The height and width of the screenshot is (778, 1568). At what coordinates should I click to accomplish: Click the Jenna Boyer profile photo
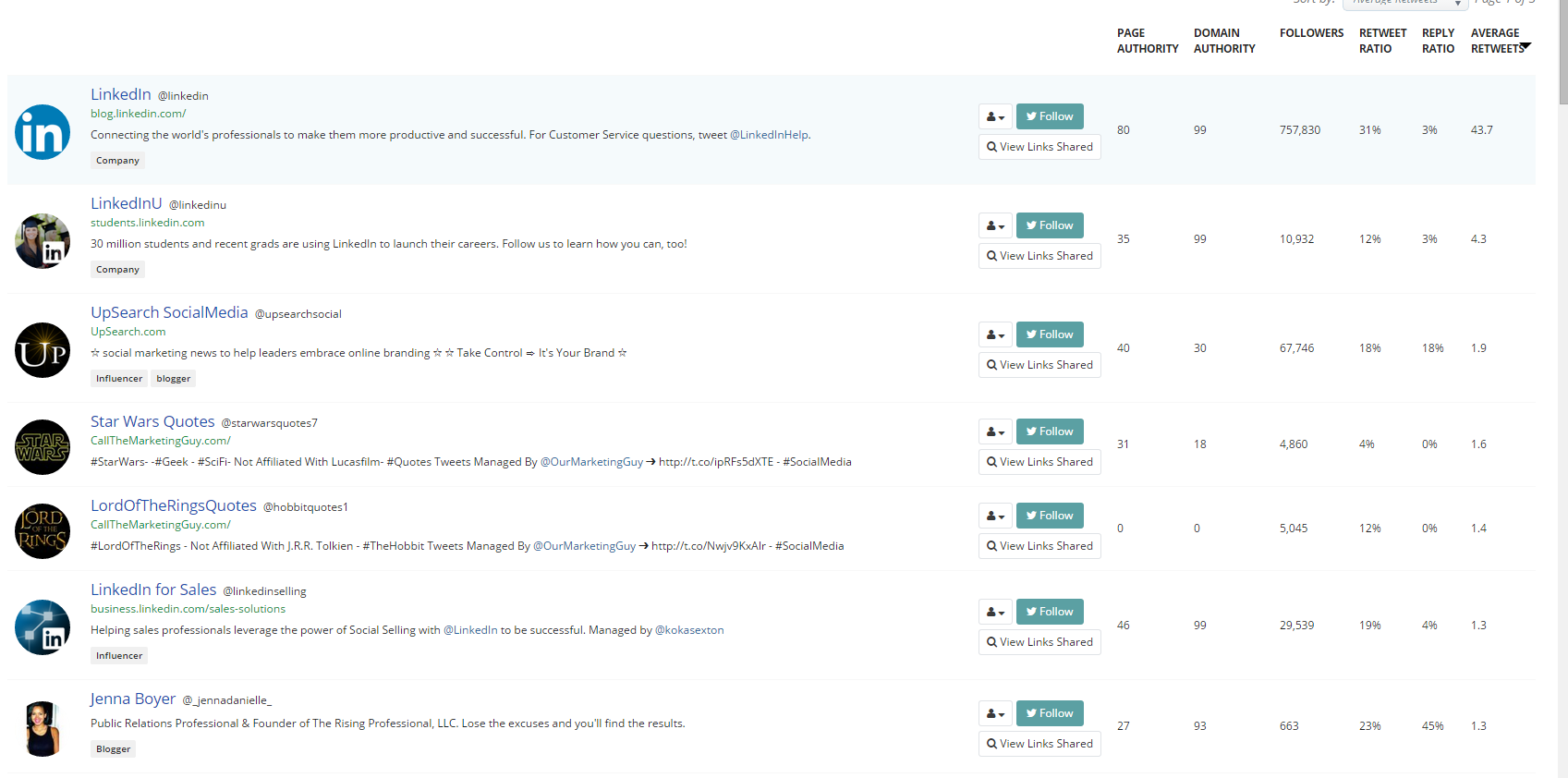coord(43,729)
